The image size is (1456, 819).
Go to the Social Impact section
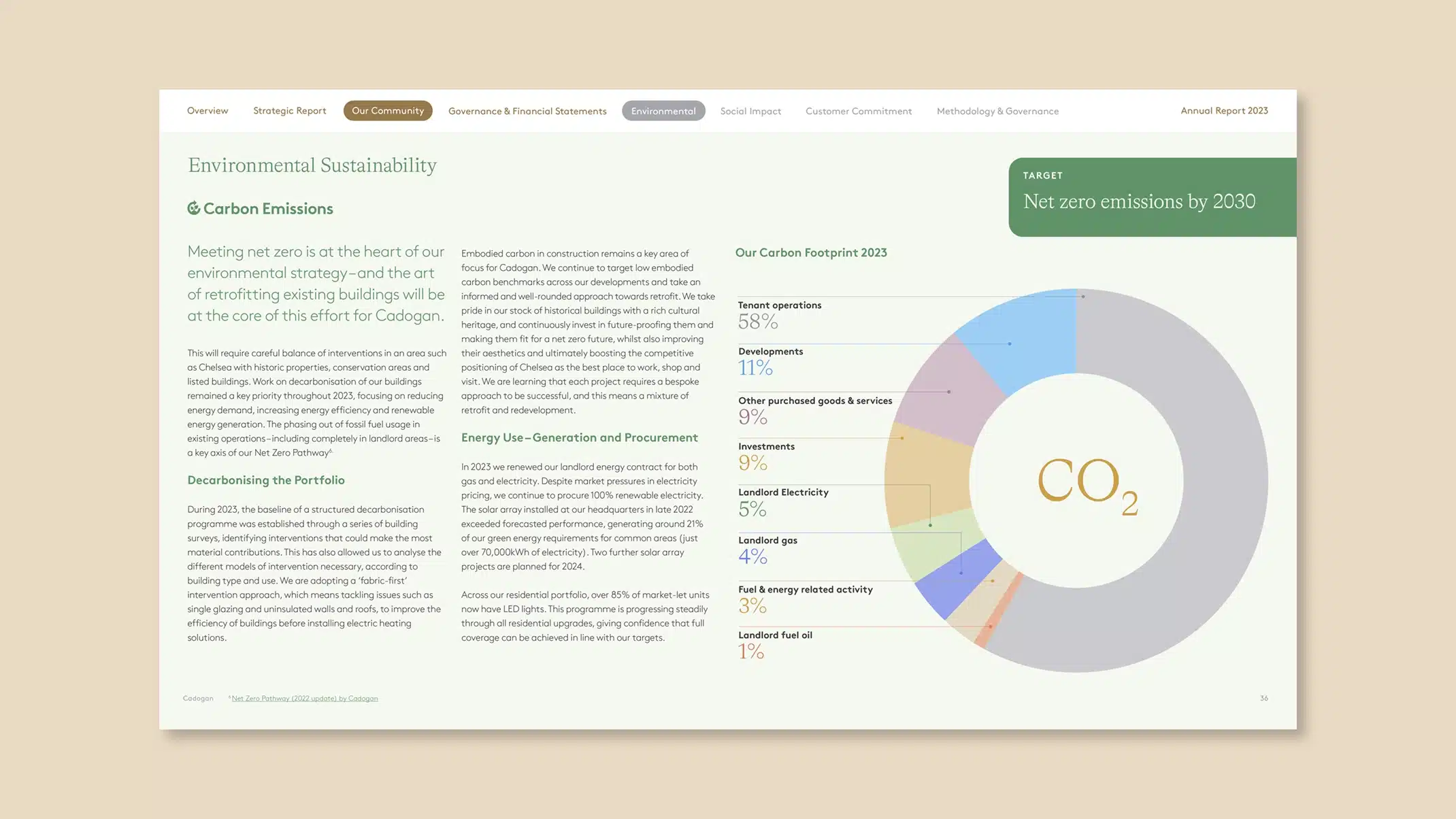point(750,111)
